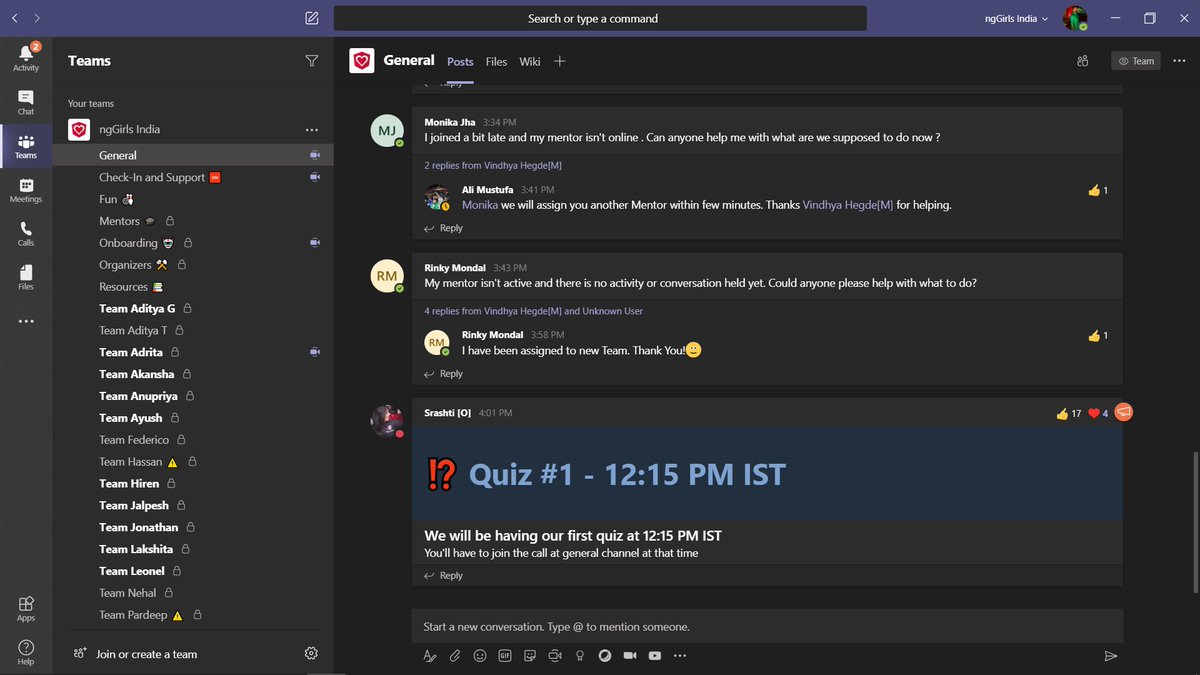
Task: Open the emoji picker
Action: pyautogui.click(x=480, y=656)
